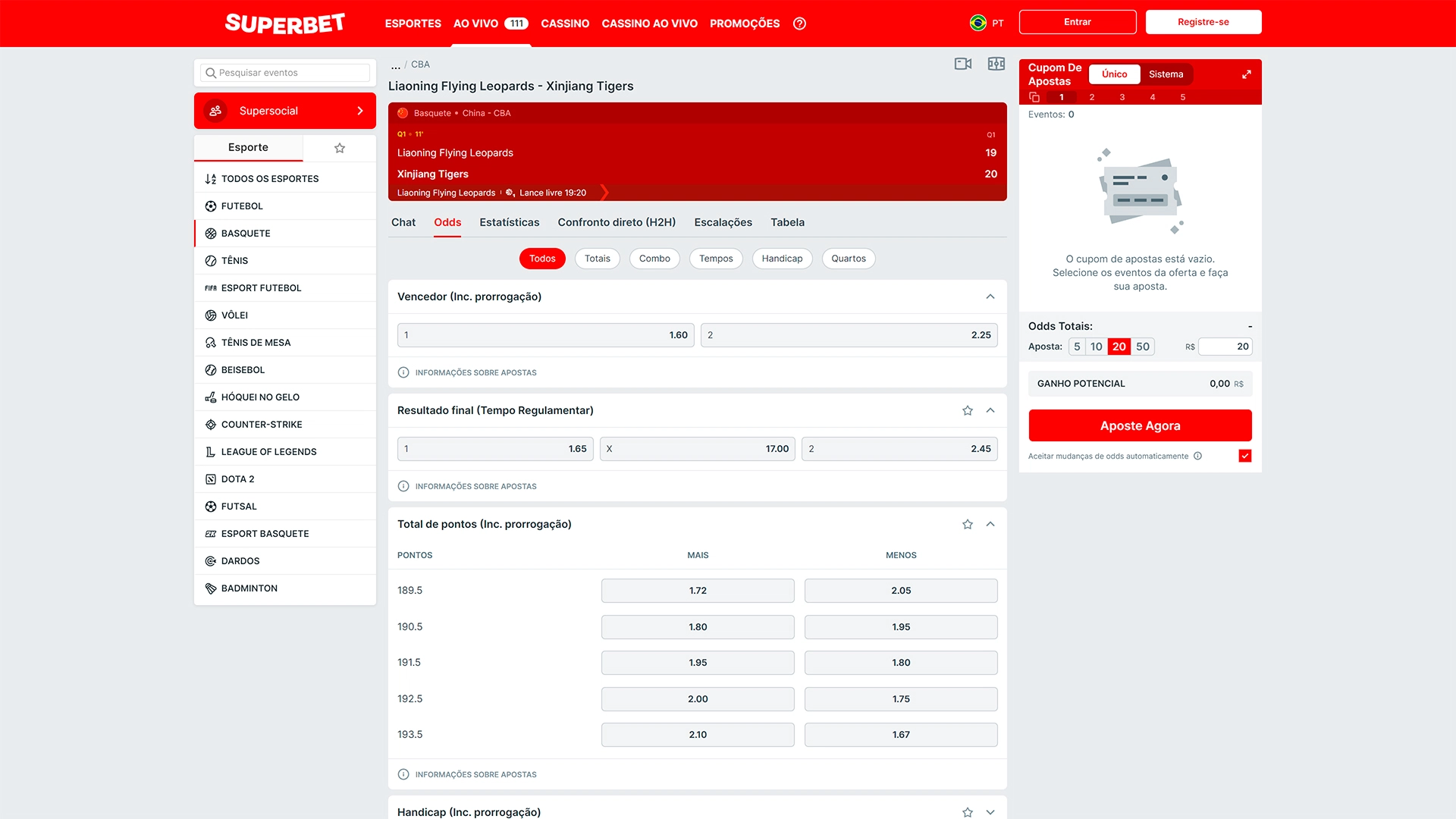Click the stake amount input field
Viewport: 1456px width, 819px height.
[x=1225, y=347]
